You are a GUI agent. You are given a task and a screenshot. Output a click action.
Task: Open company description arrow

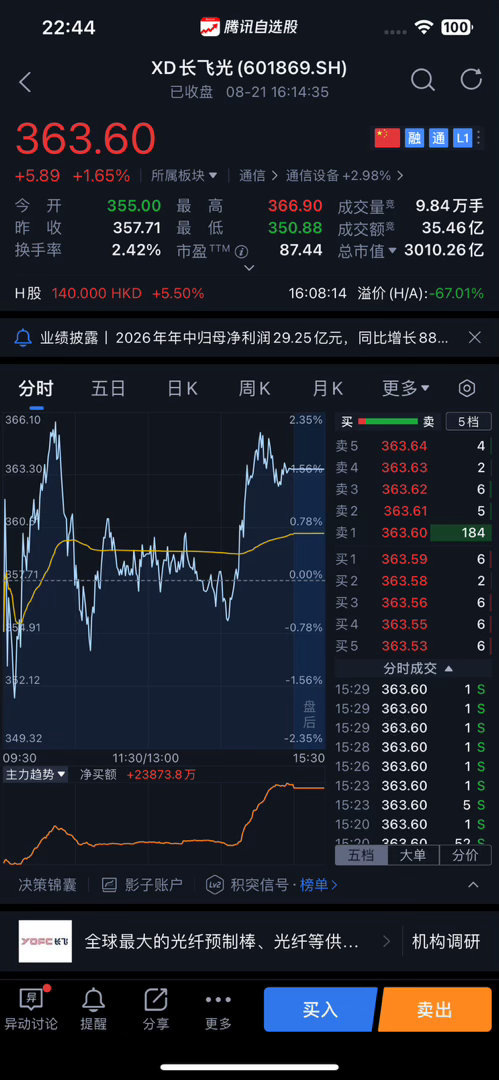(x=387, y=942)
